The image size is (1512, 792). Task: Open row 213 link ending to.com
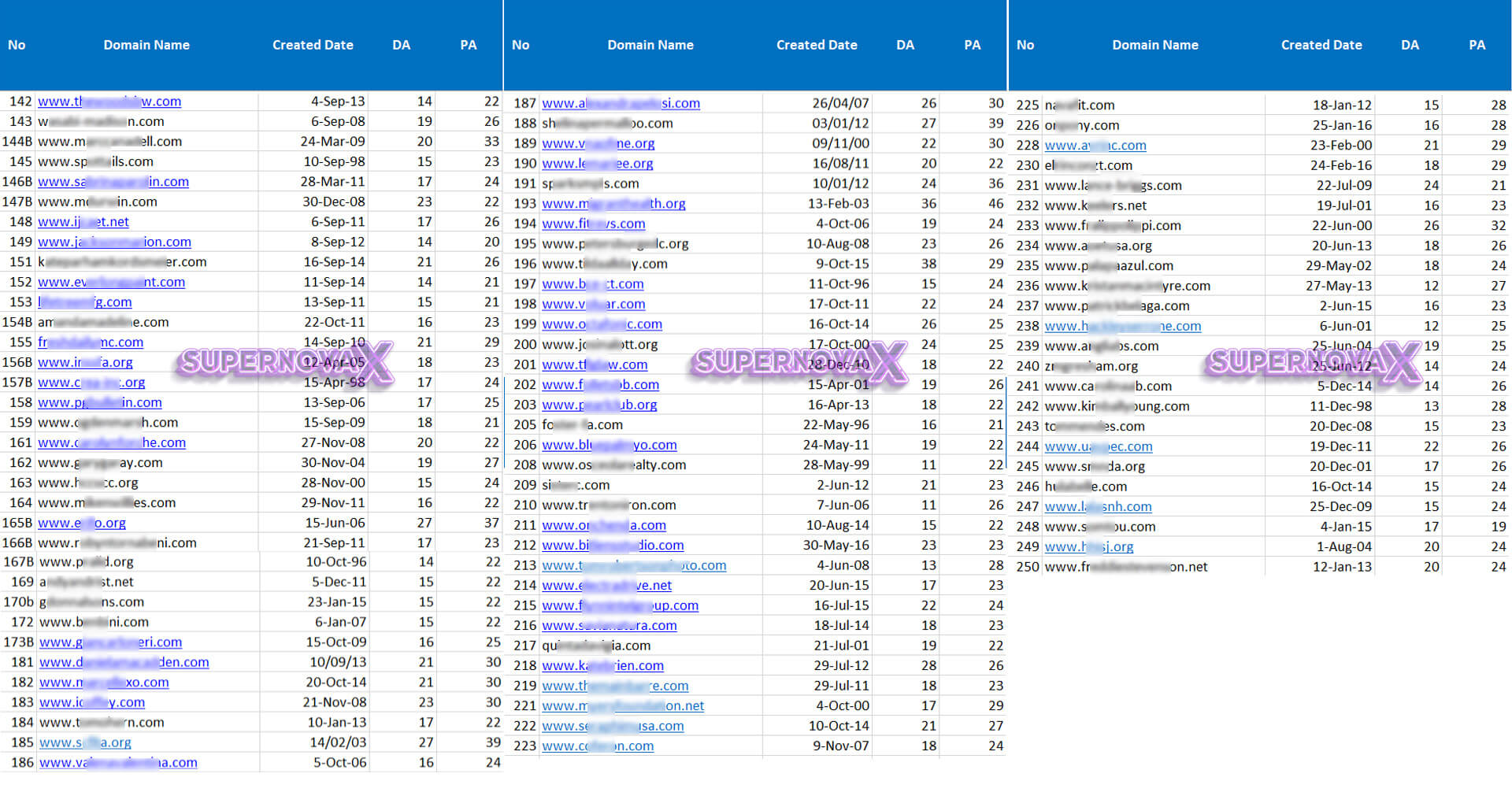634,566
